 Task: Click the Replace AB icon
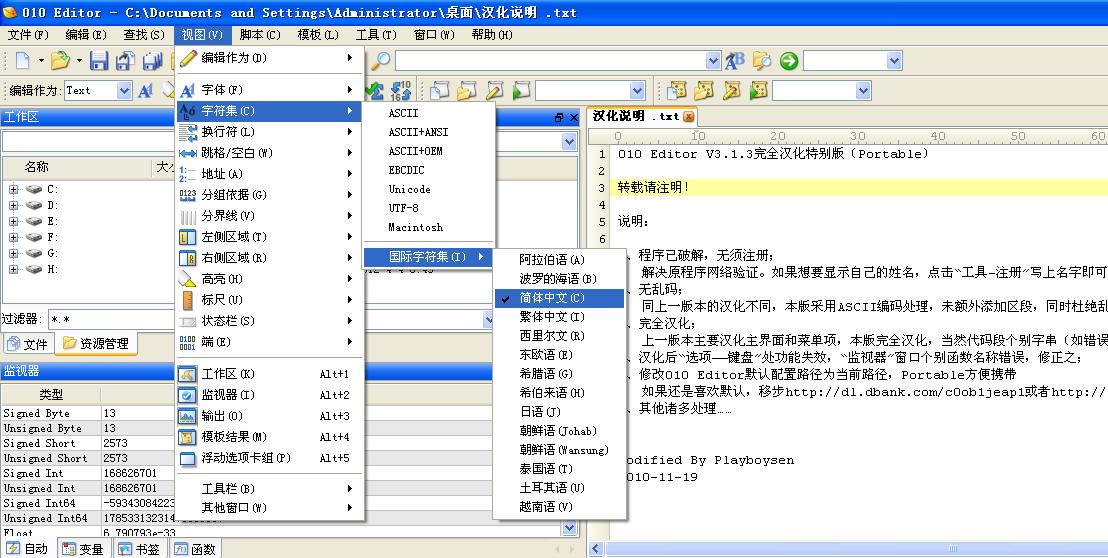pyautogui.click(x=734, y=61)
